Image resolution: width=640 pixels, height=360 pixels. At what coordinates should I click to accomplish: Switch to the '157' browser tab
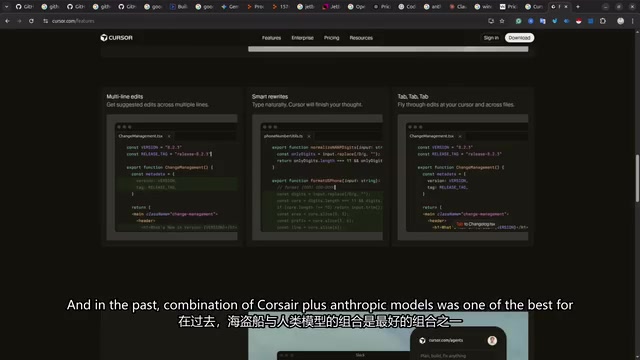[x=281, y=7]
